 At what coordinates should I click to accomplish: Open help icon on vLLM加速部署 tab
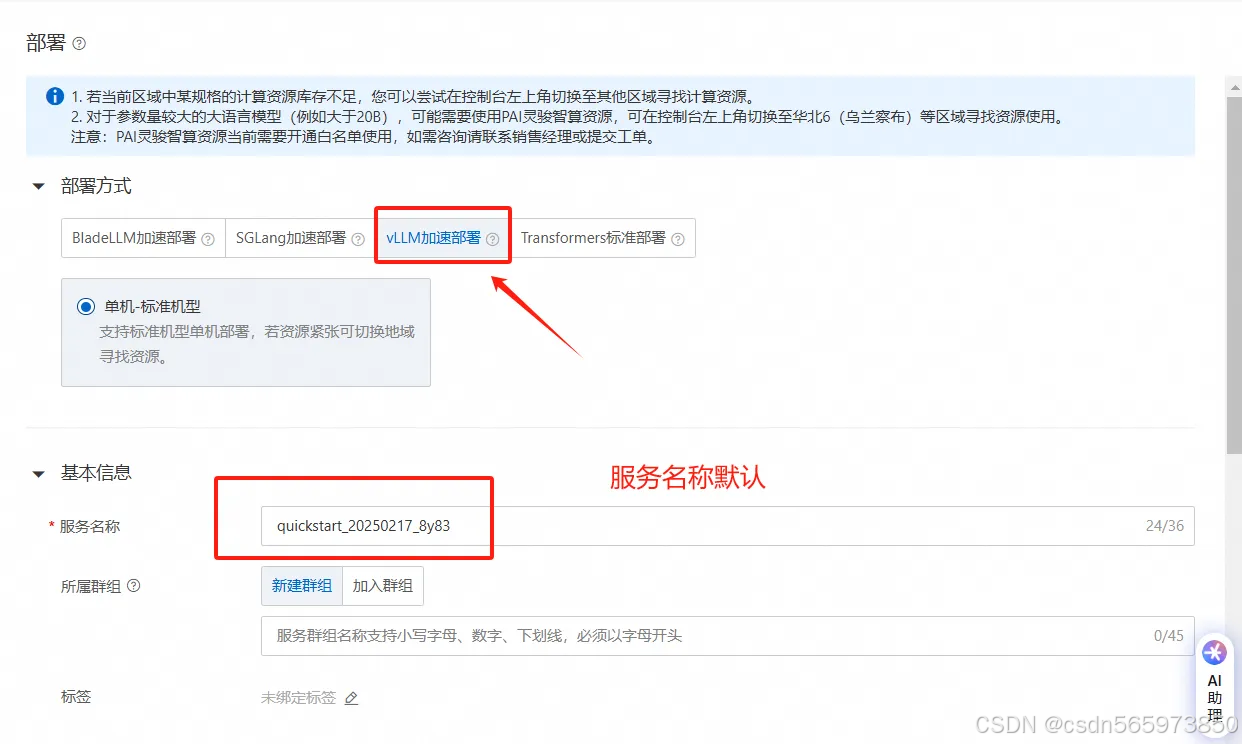click(492, 239)
